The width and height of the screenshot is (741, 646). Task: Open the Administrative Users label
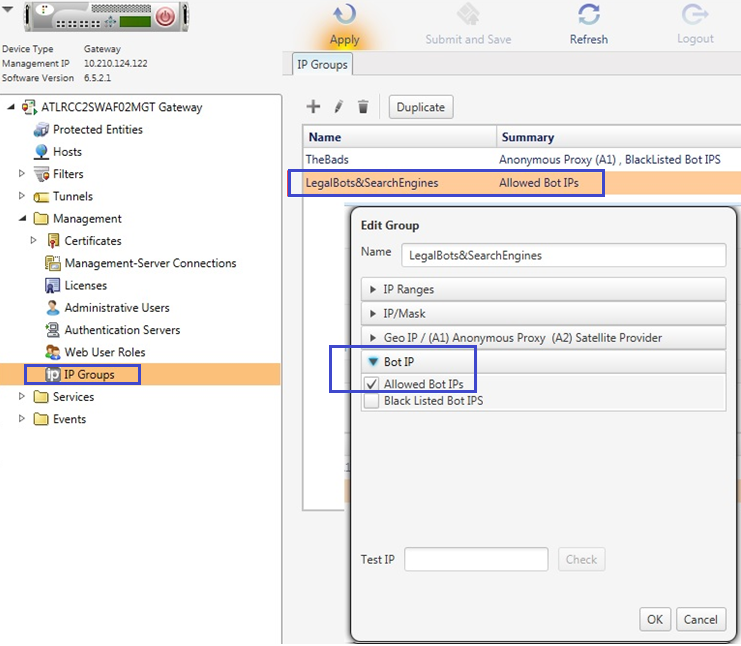click(117, 308)
